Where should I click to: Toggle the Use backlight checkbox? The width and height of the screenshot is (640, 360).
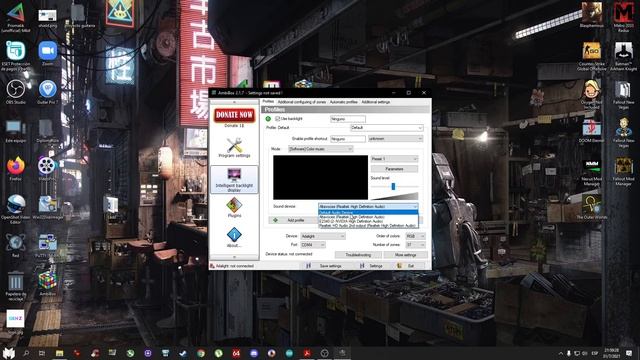pos(278,119)
